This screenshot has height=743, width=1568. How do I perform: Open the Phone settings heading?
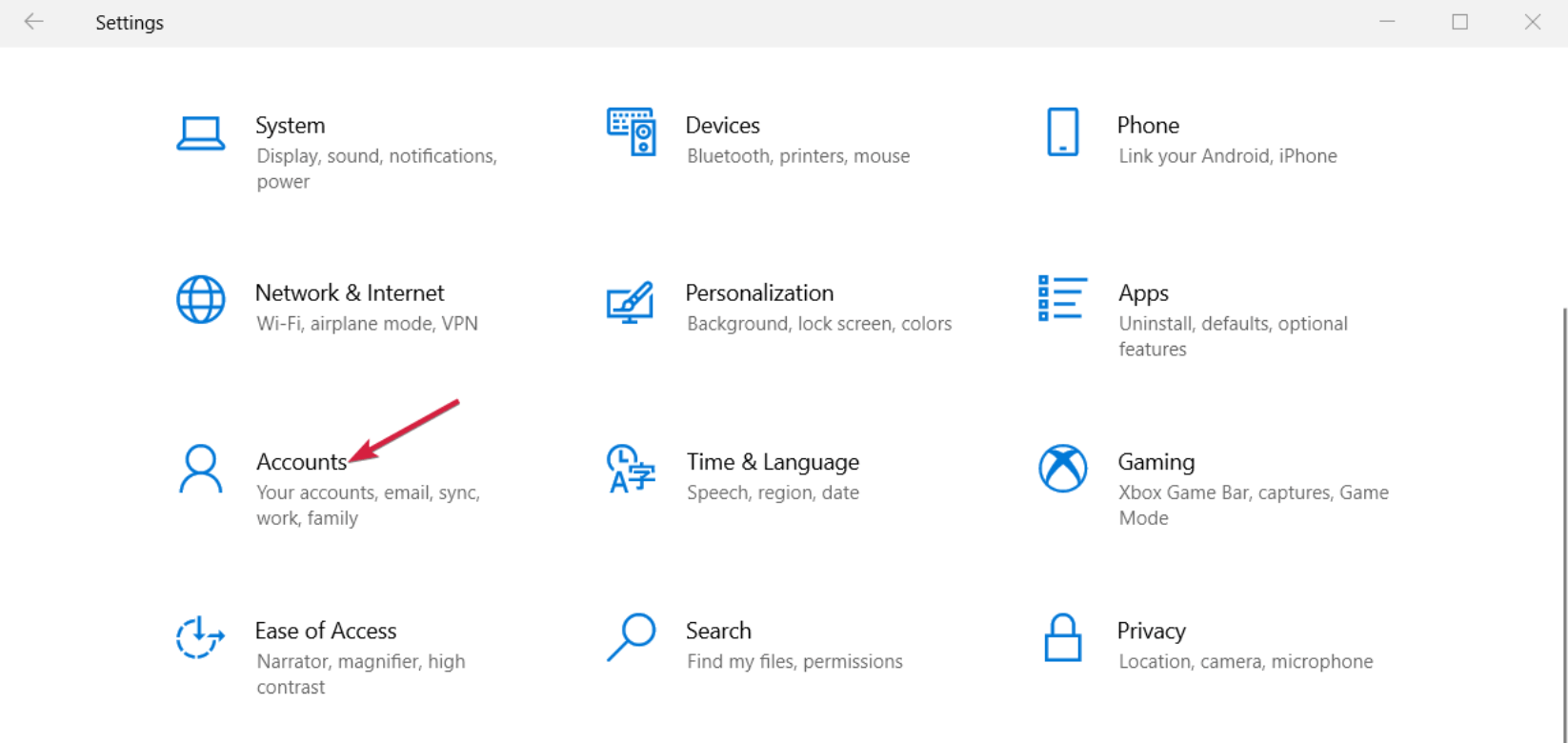(1148, 125)
